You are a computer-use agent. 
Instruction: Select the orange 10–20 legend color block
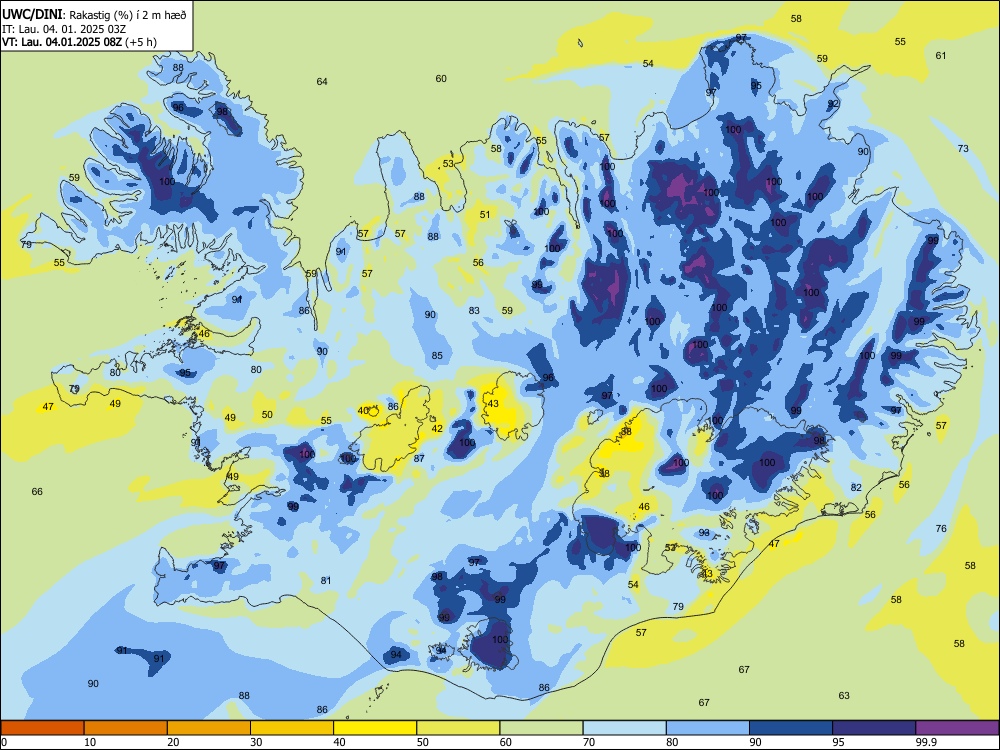tap(126, 728)
